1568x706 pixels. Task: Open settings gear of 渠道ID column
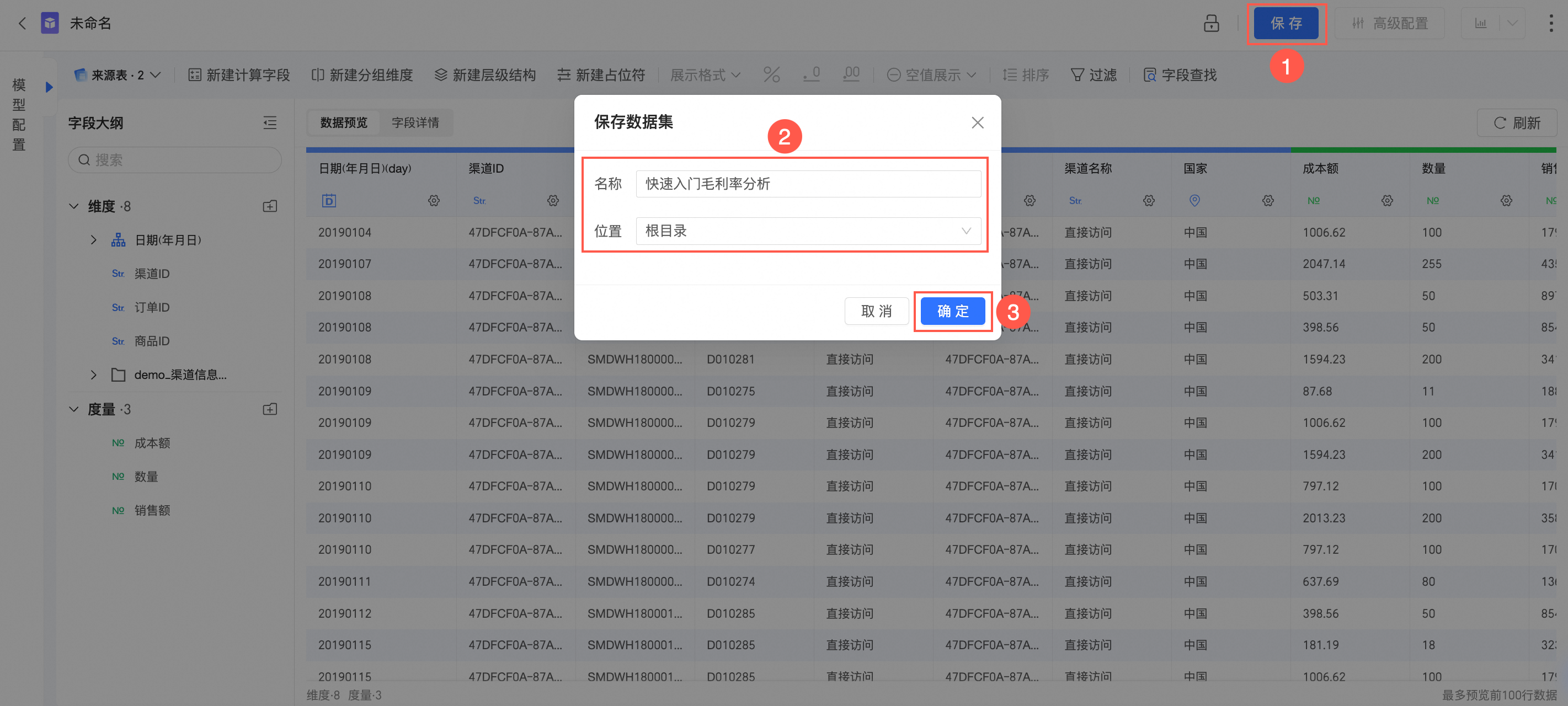(553, 200)
